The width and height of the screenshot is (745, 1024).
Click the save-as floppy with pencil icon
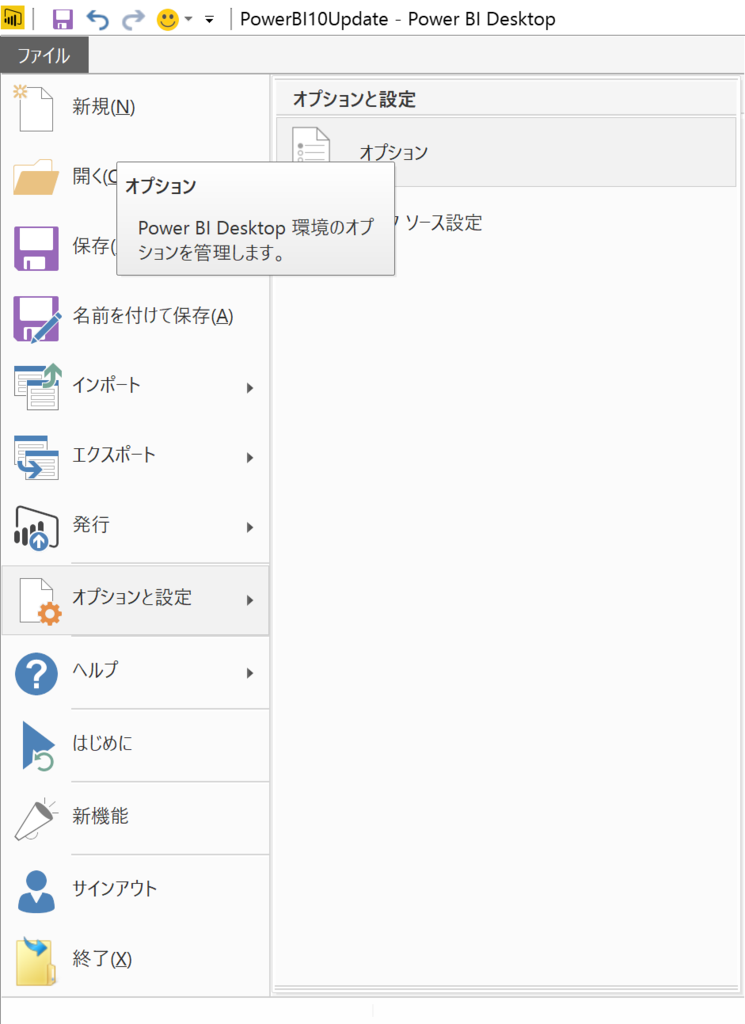coord(37,319)
